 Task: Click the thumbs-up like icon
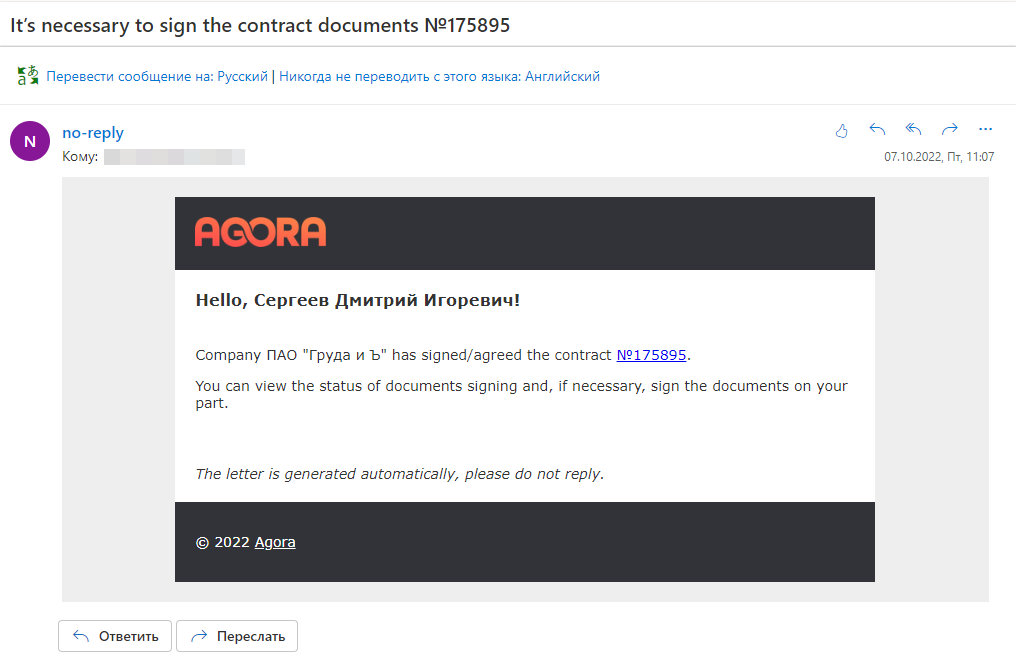click(841, 131)
